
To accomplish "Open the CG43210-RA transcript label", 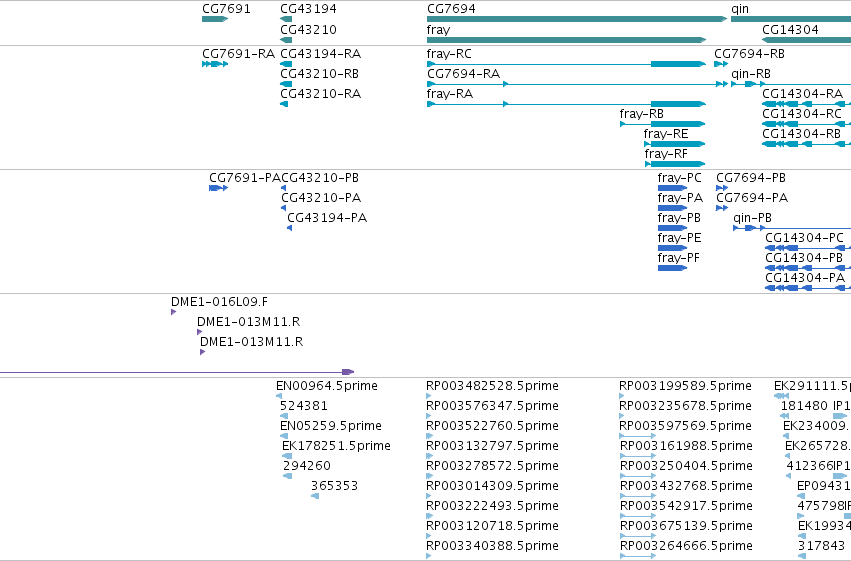I will click(x=321, y=94).
